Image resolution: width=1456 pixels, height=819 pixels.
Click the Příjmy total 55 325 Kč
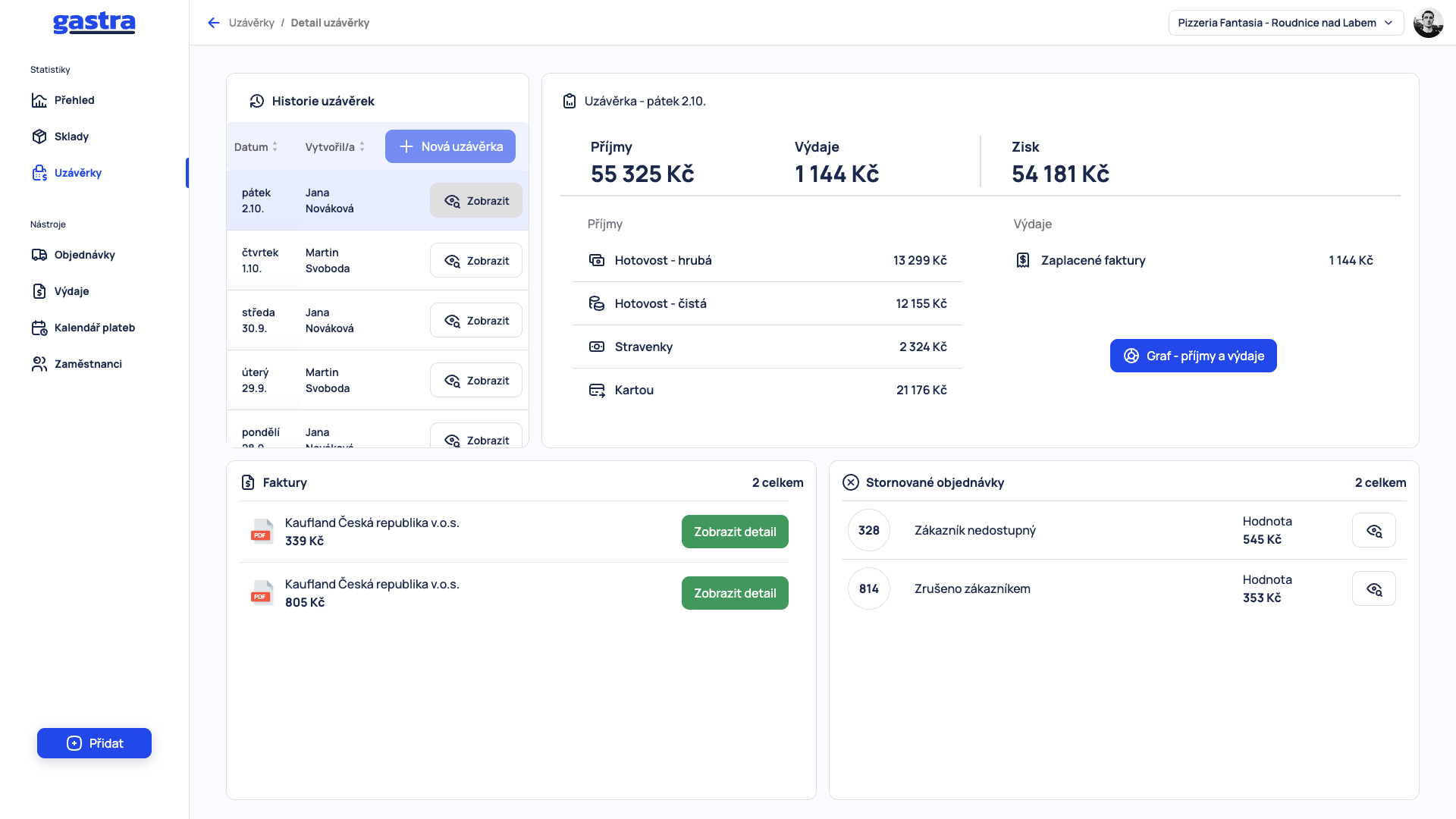[642, 174]
